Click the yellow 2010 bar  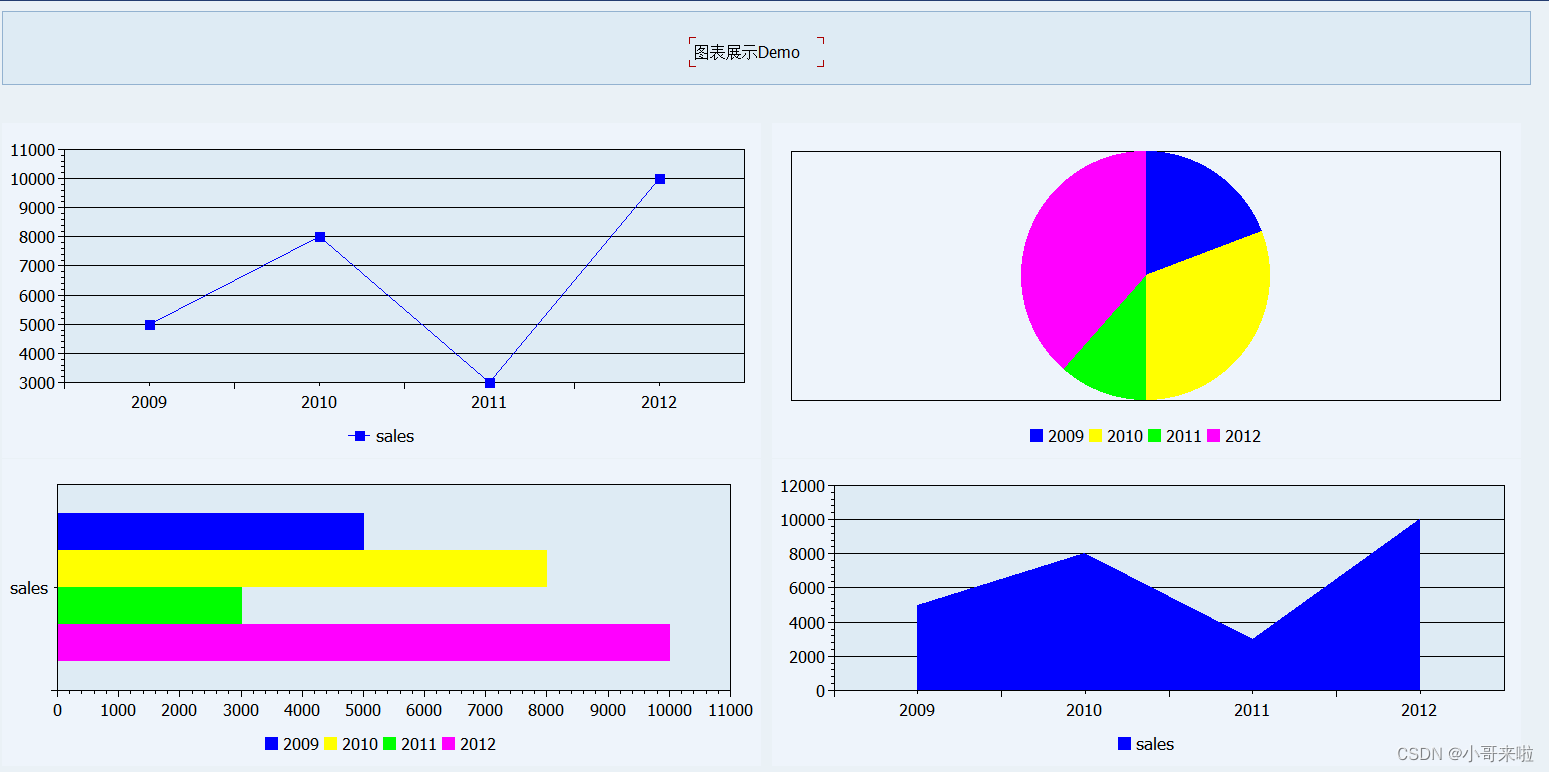coord(300,570)
